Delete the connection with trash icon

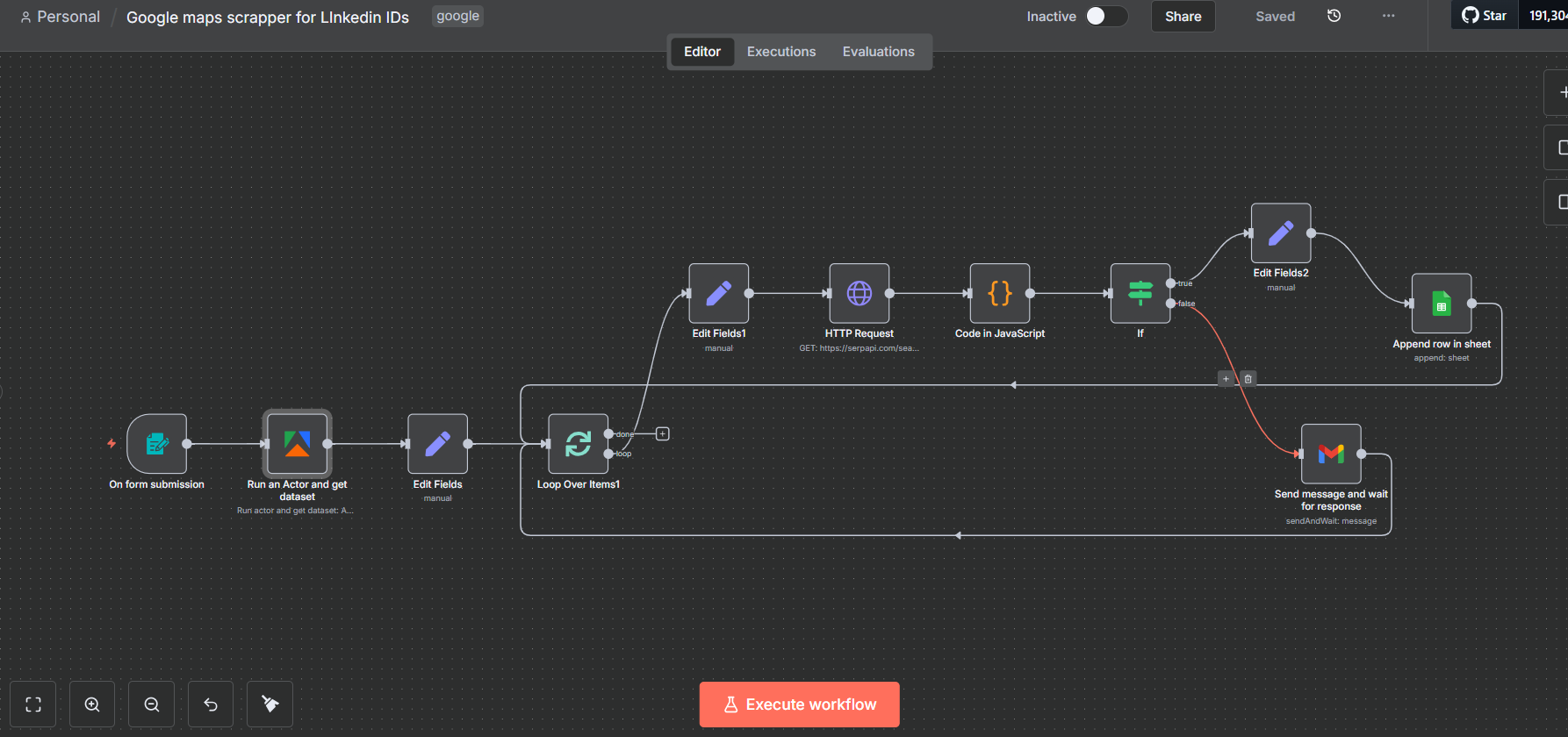pos(1248,379)
